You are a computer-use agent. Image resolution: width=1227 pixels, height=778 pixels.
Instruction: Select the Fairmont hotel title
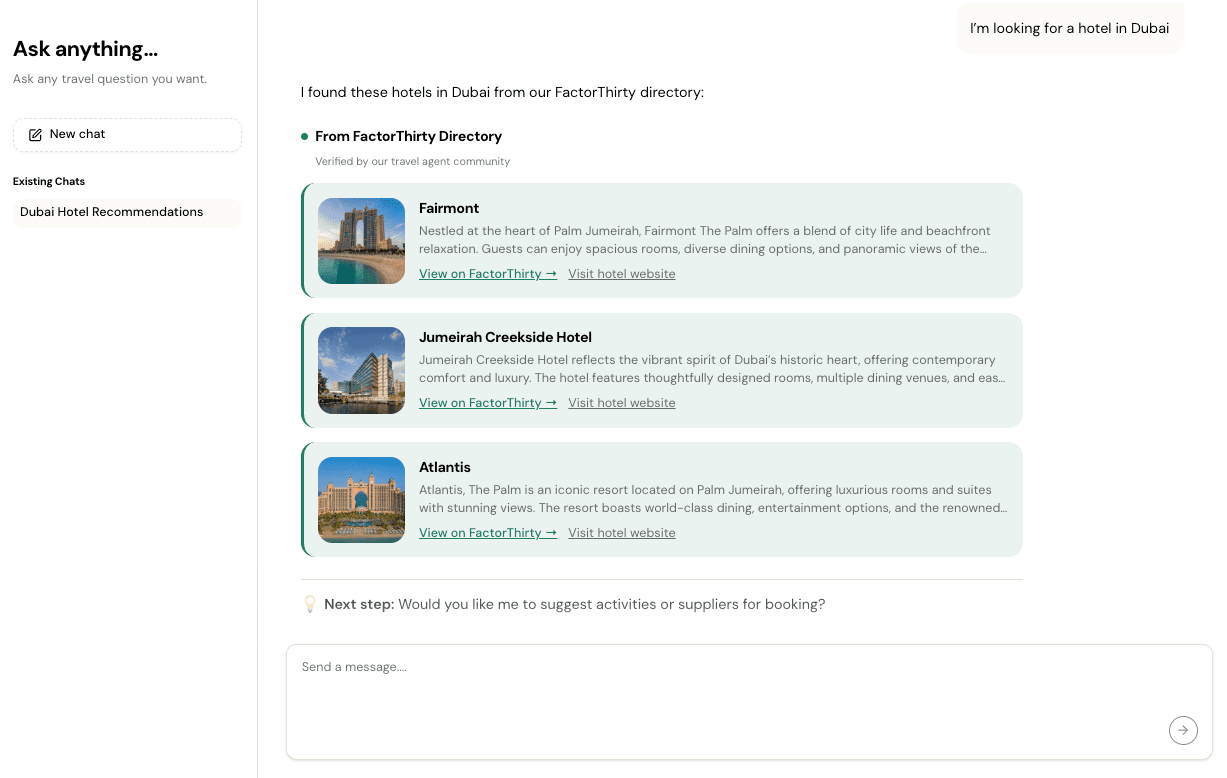449,208
